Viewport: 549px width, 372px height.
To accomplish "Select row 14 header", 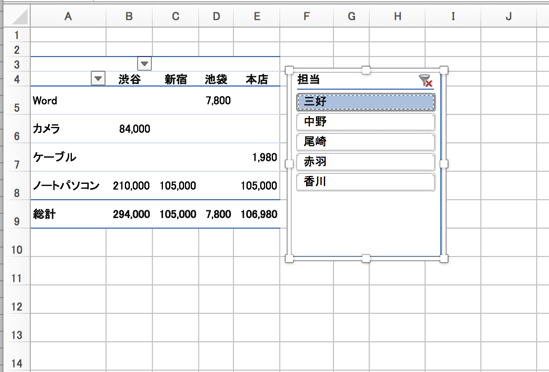I will point(17,357).
